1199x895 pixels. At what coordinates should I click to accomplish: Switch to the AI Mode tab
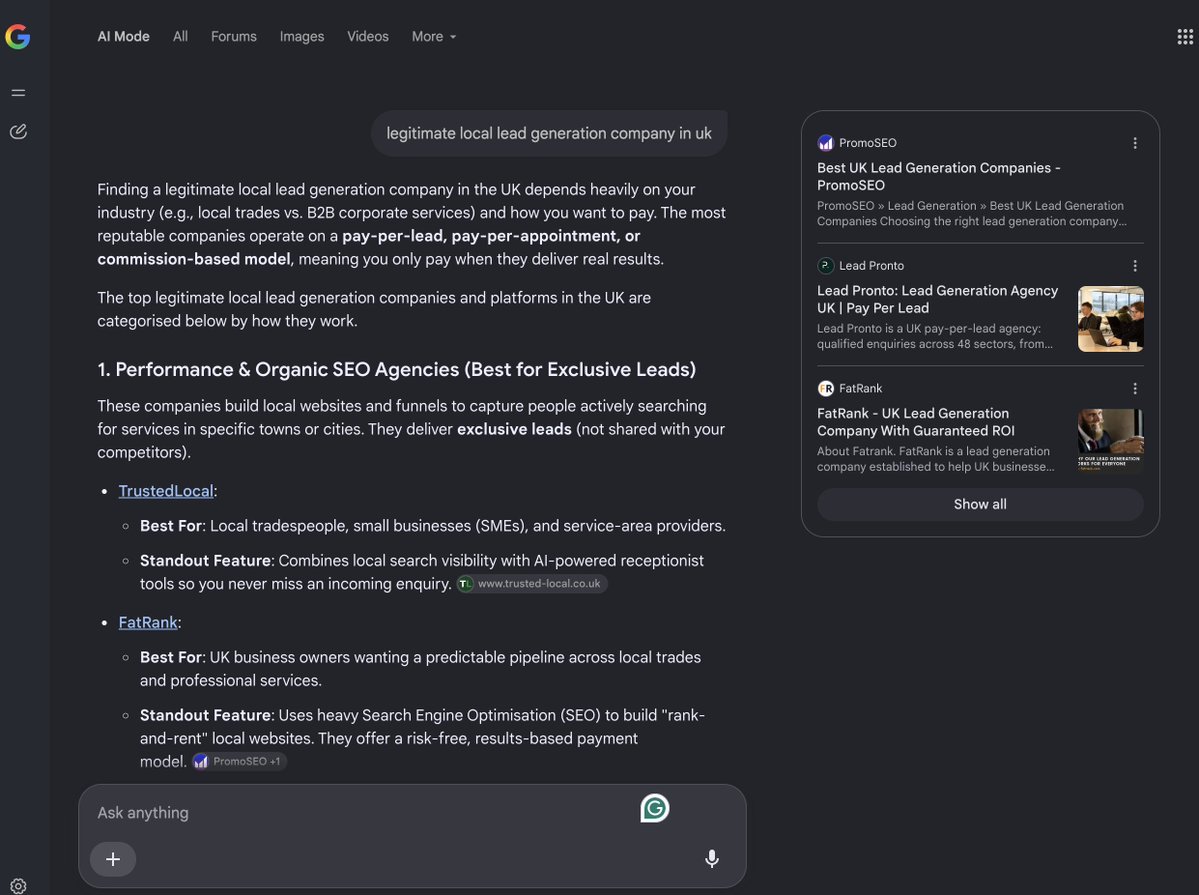(x=123, y=37)
